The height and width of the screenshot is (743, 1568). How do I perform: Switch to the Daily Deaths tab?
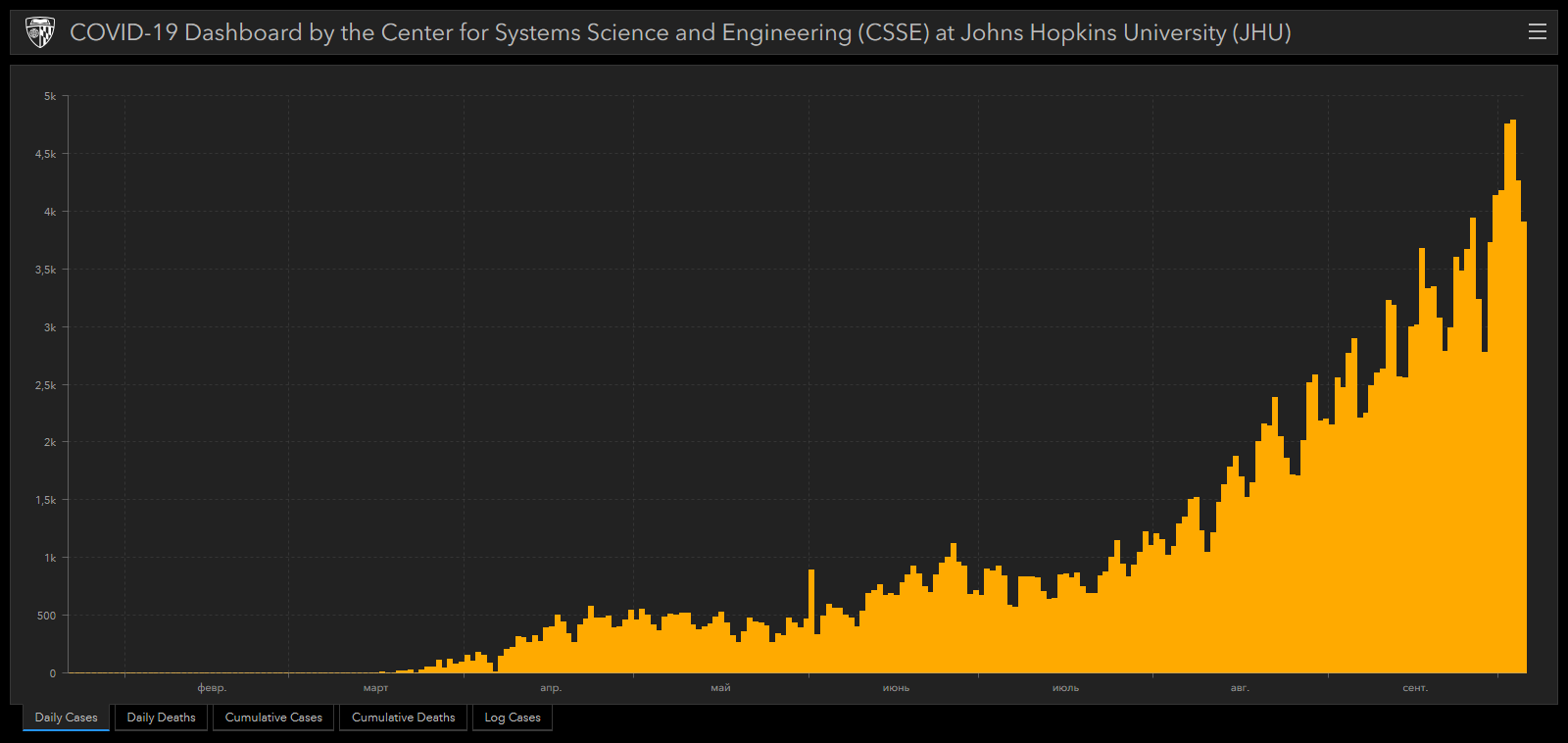161,718
